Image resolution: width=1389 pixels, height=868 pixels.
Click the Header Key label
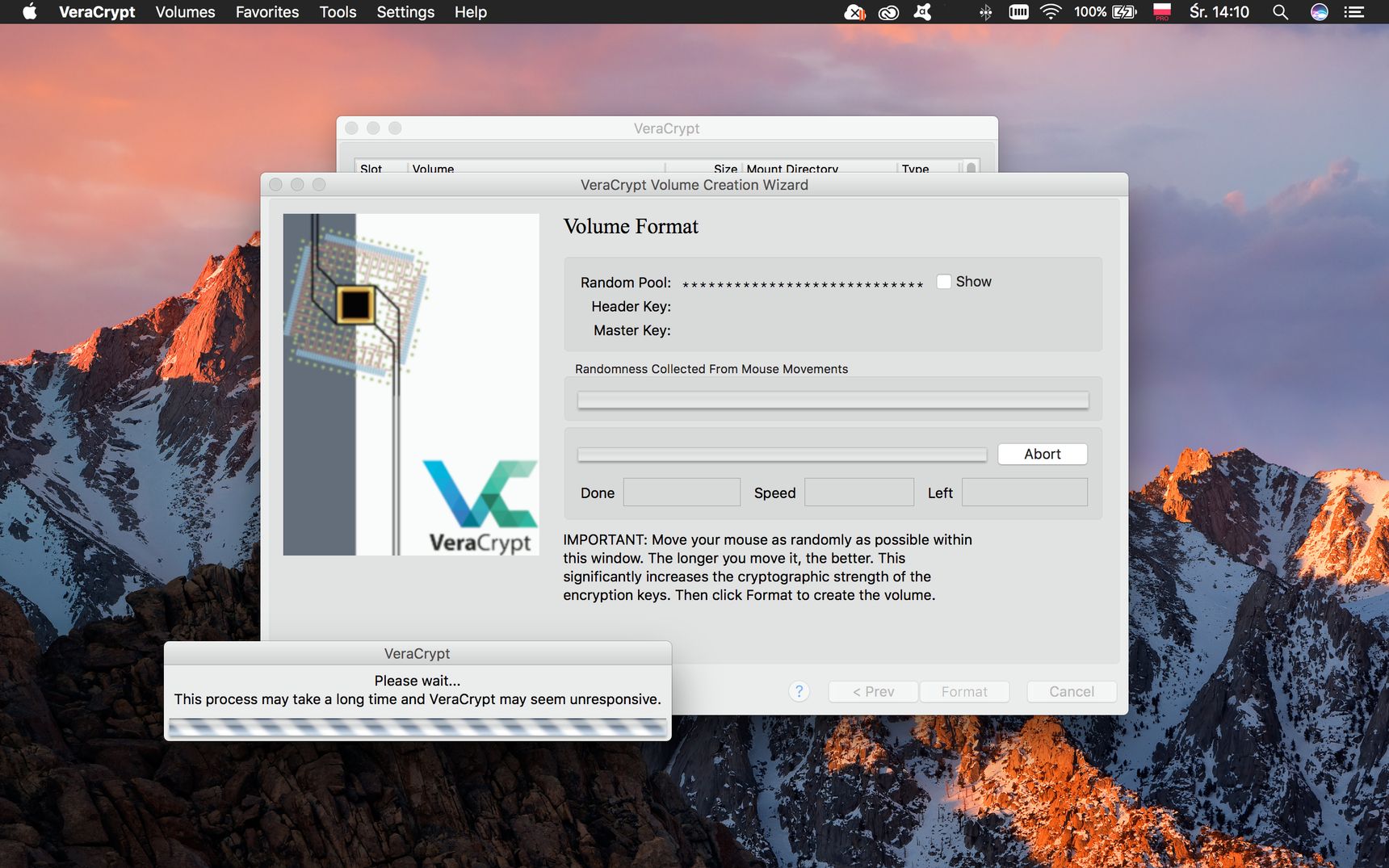click(631, 307)
